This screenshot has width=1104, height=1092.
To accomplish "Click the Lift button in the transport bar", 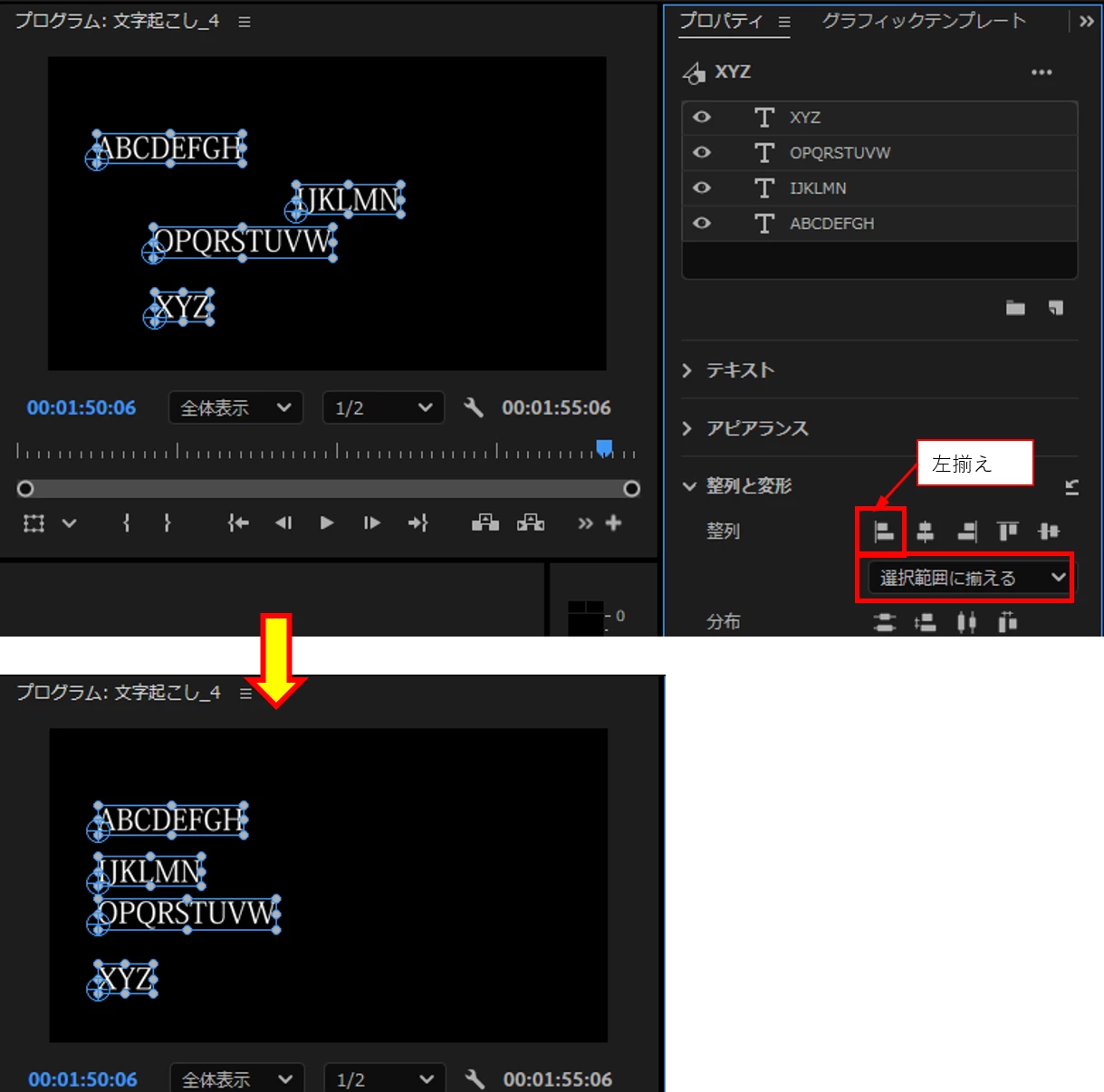I will tap(485, 522).
